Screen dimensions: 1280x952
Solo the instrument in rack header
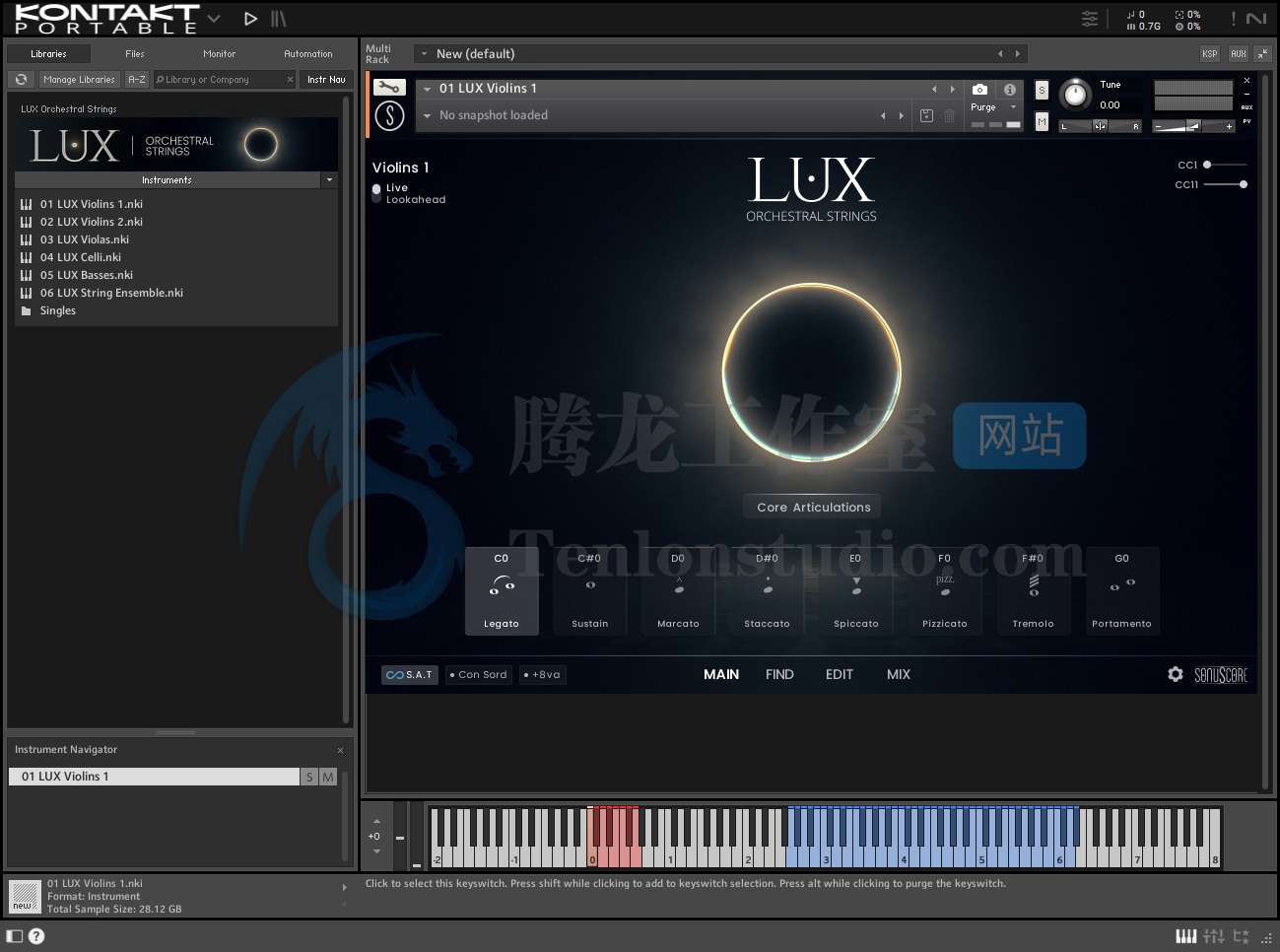(1042, 91)
